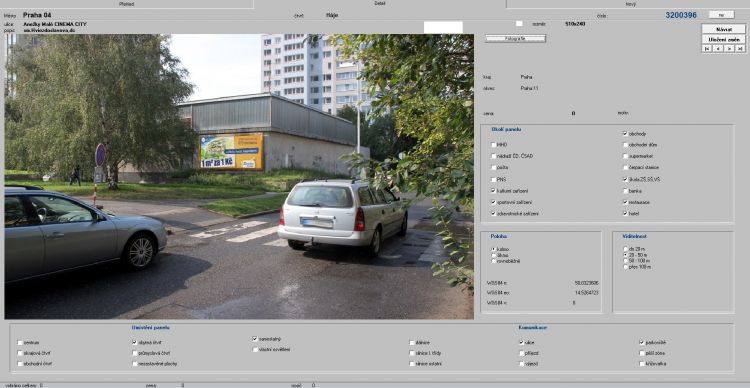Enable vlastní osvětlení checkbox
Image resolution: width=750 pixels, height=388 pixels.
coord(255,349)
